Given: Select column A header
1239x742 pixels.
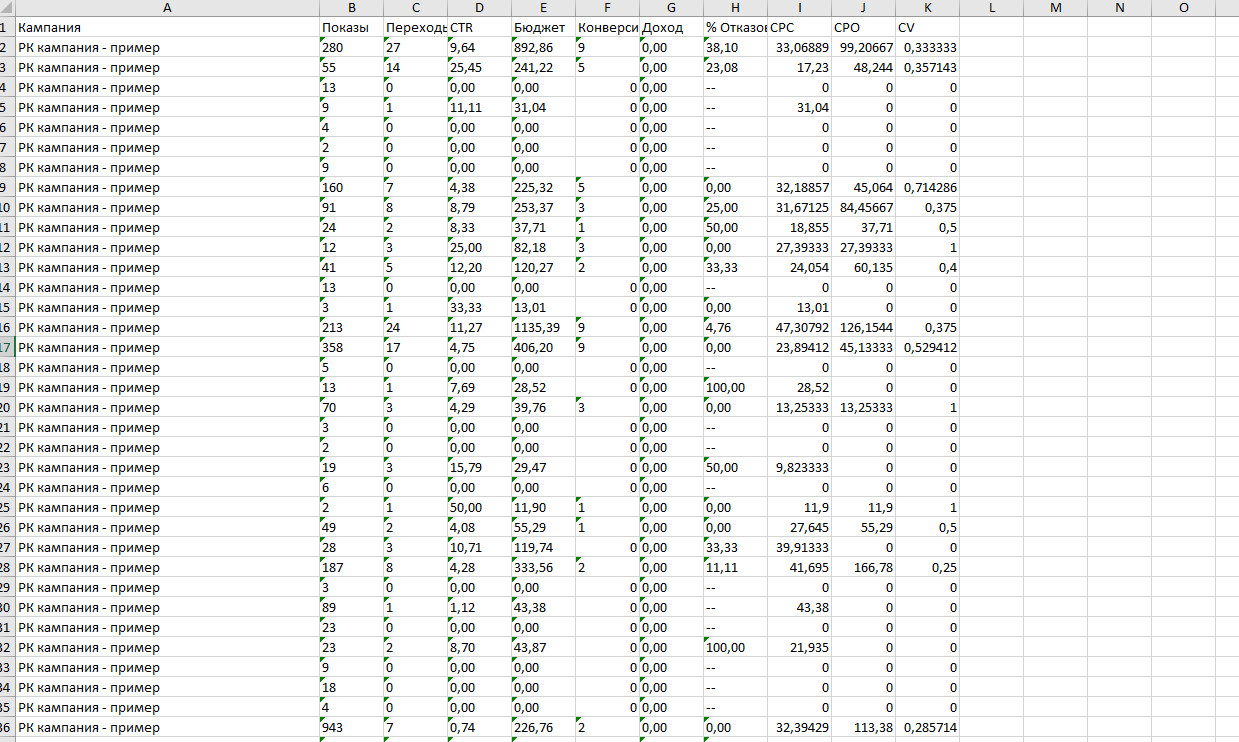Looking at the screenshot, I should (166, 8).
